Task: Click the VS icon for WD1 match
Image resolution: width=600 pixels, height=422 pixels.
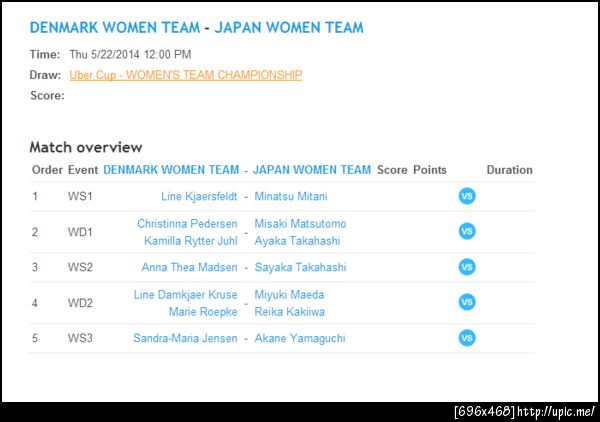Action: [466, 231]
